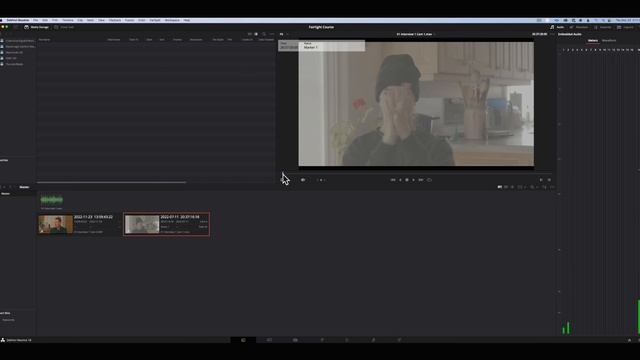Switch to the Meters tab
640x360 pixels.
coord(593,40)
